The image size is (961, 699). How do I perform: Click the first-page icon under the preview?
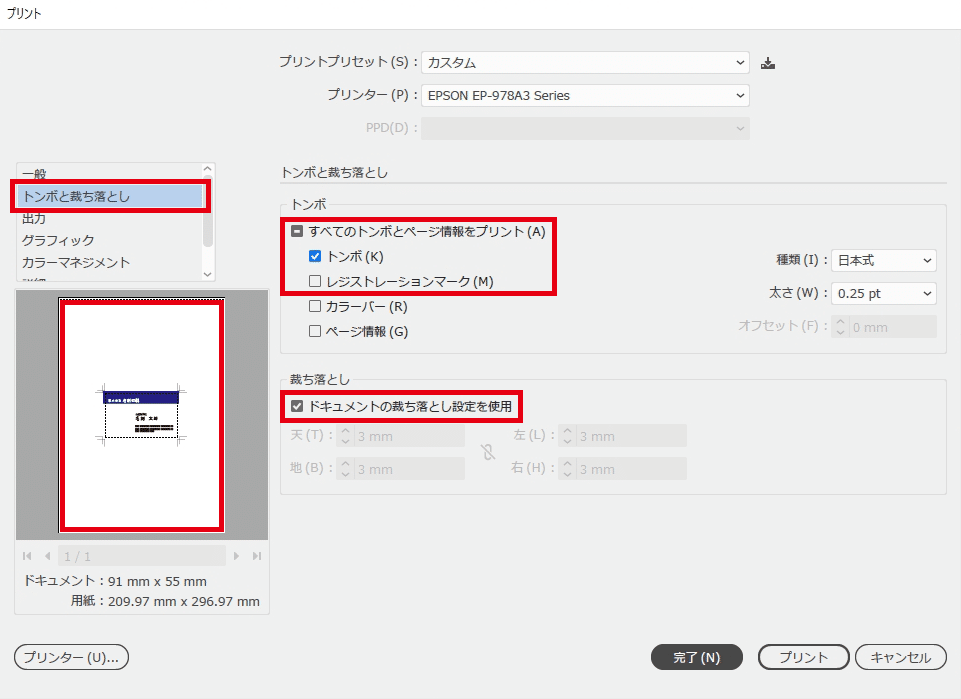(26, 555)
